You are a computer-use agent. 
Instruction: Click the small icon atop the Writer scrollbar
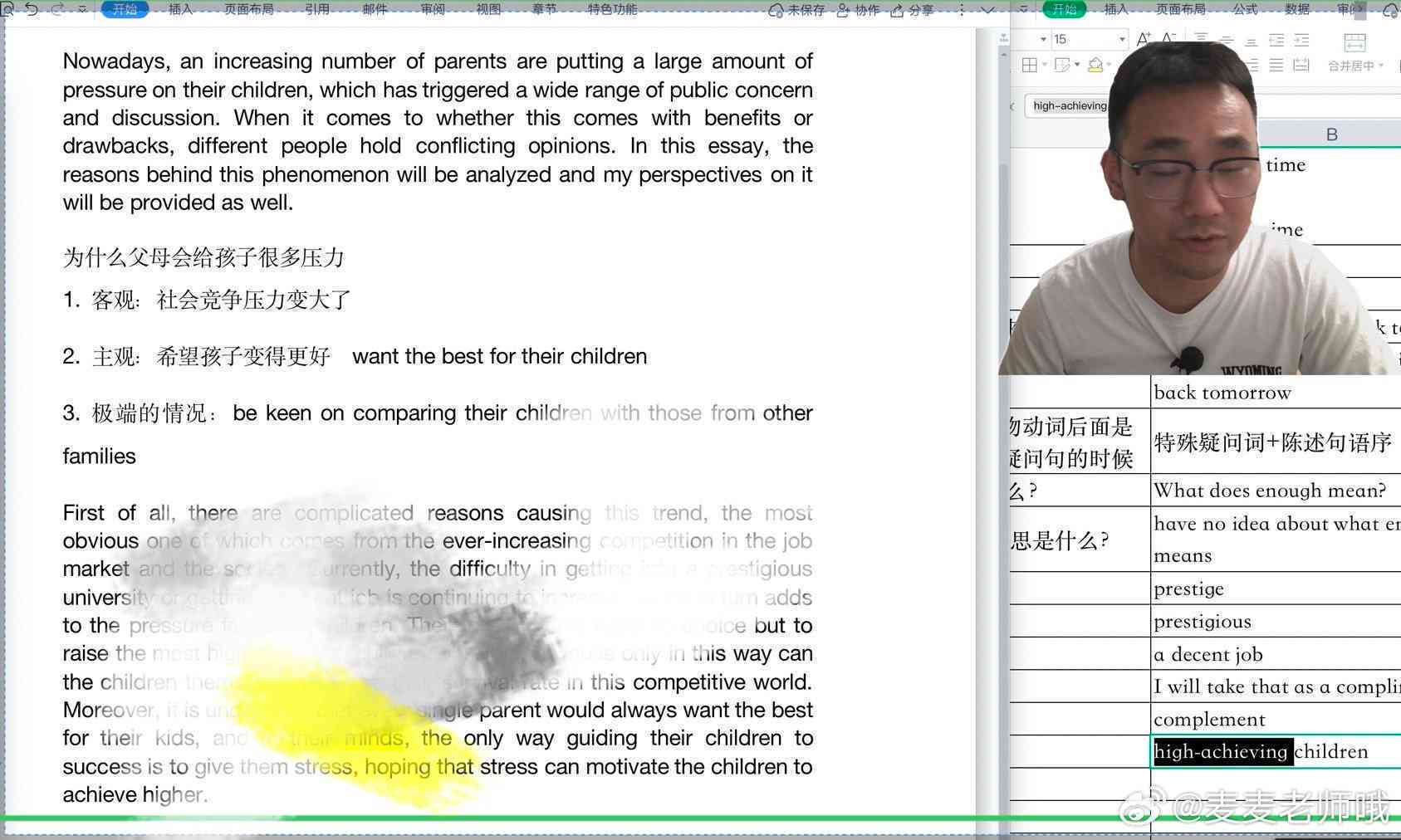tap(1003, 38)
